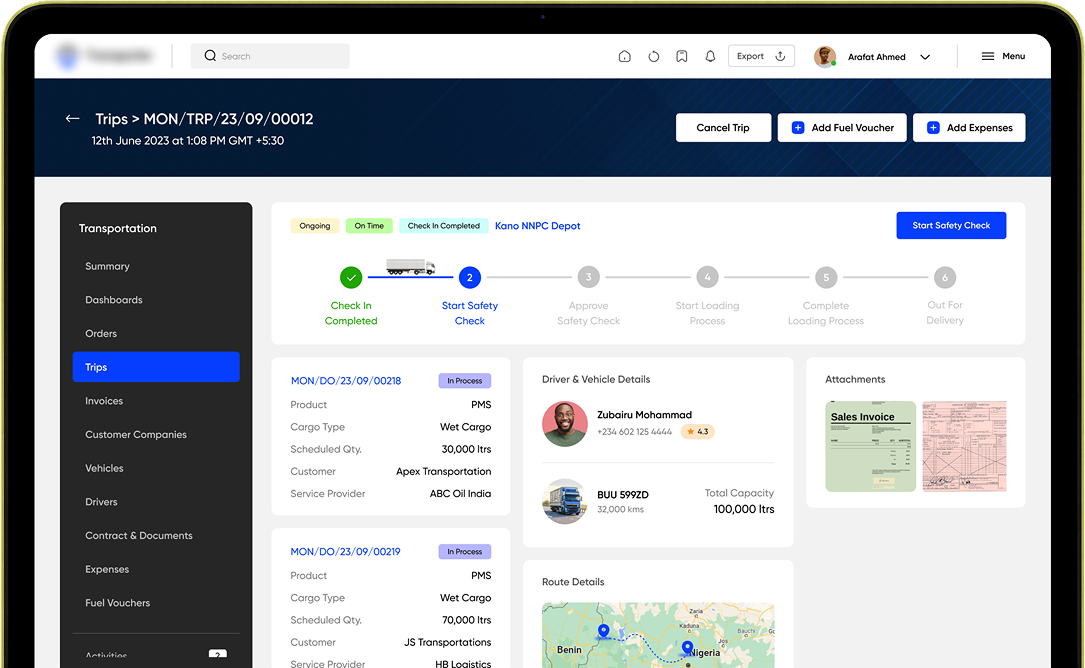
Task: Click the Benin map pin marker
Action: pos(603,631)
